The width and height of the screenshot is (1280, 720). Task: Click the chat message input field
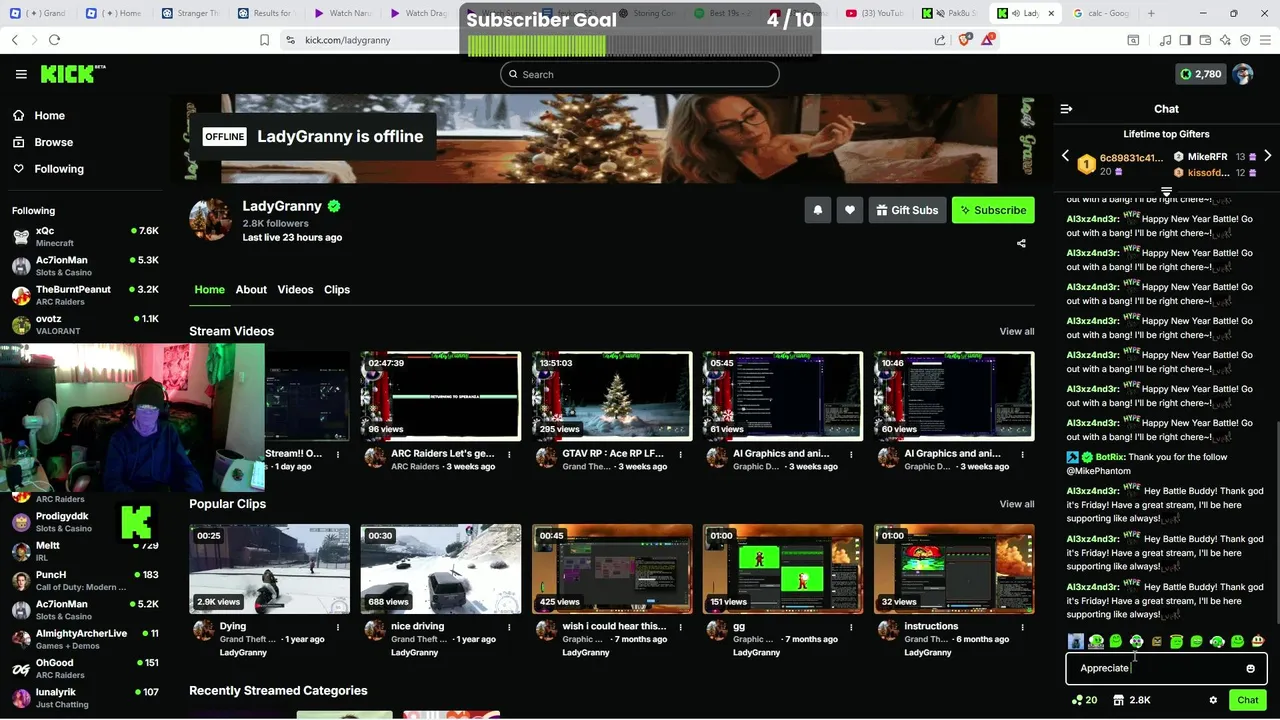[x=1166, y=668]
